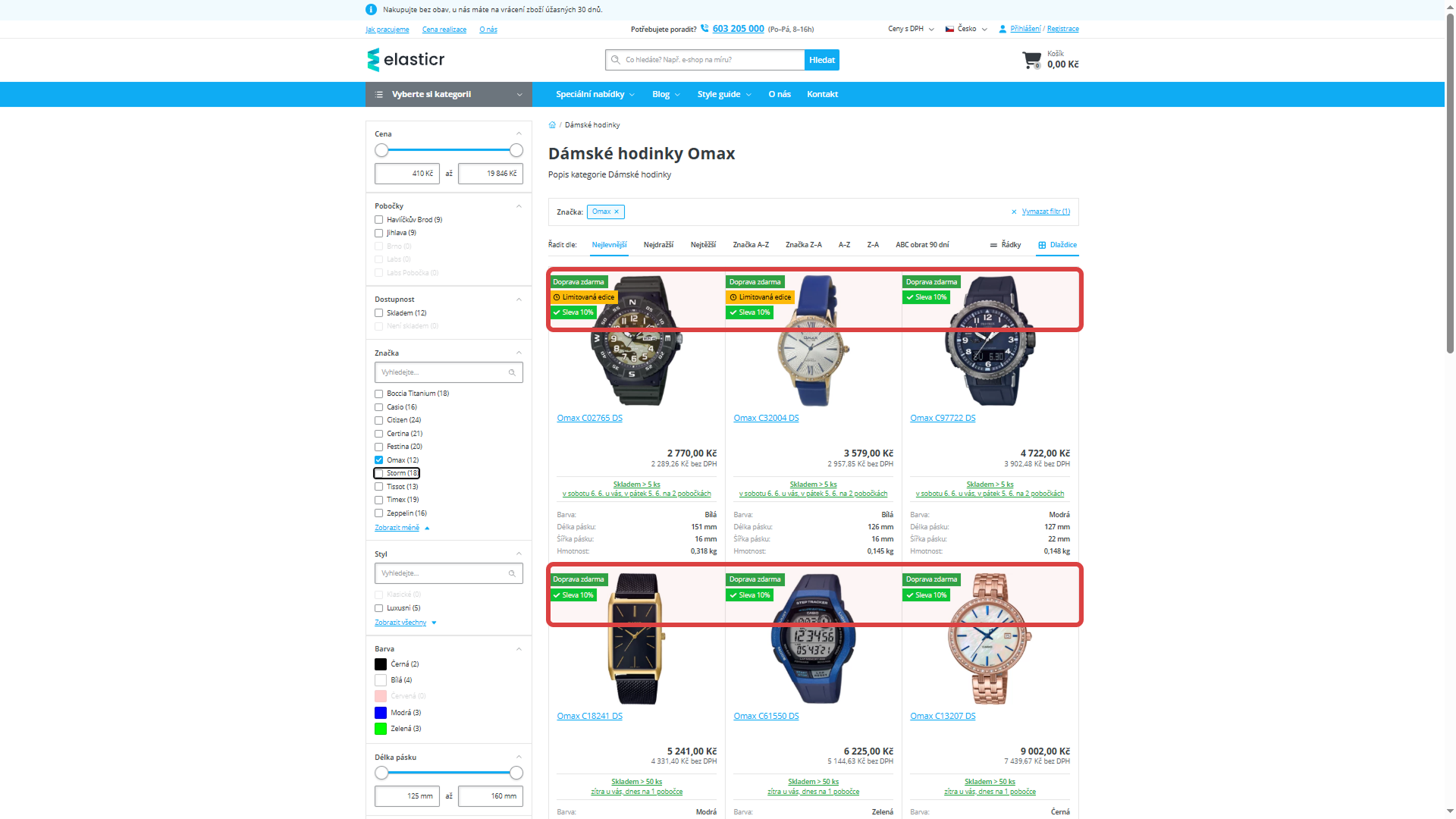Click Zobrazit všechny under Styl
The image size is (1456, 819).
[400, 623]
